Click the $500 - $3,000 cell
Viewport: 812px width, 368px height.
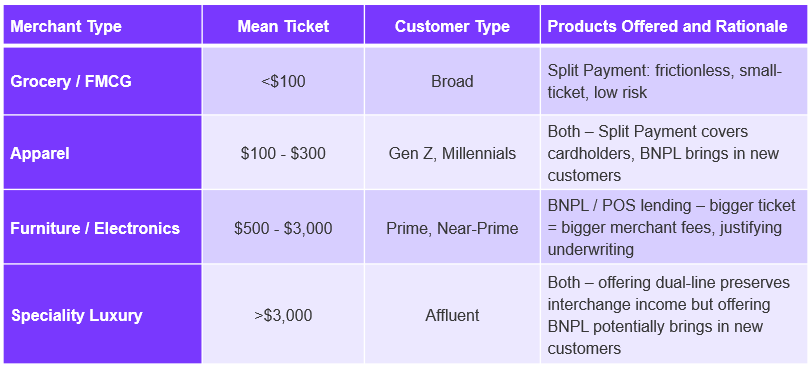pyautogui.click(x=283, y=227)
